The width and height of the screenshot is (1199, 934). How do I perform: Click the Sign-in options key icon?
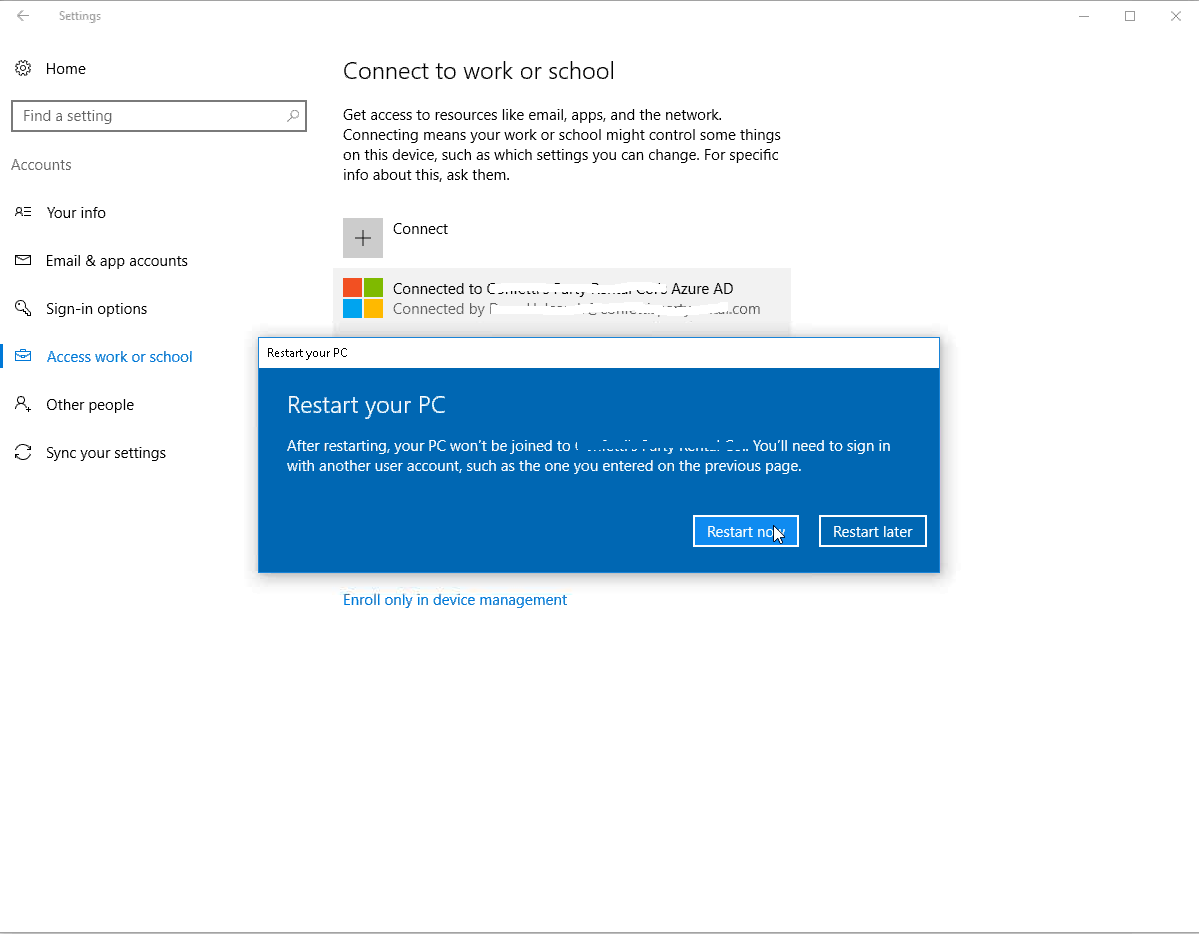coord(23,309)
